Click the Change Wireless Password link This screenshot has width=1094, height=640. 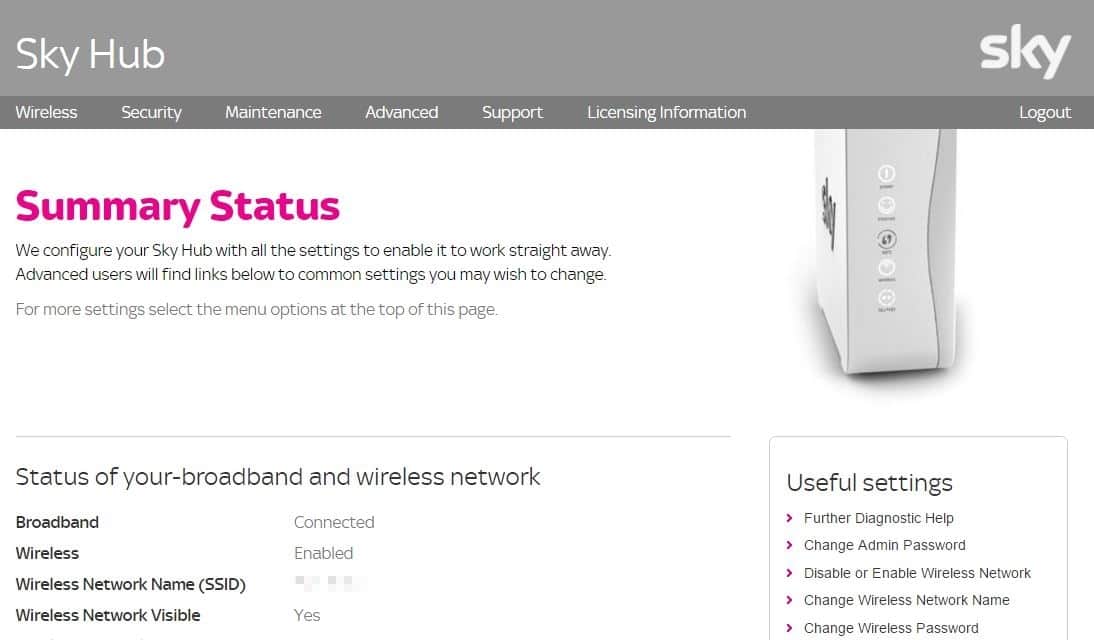coord(890,628)
